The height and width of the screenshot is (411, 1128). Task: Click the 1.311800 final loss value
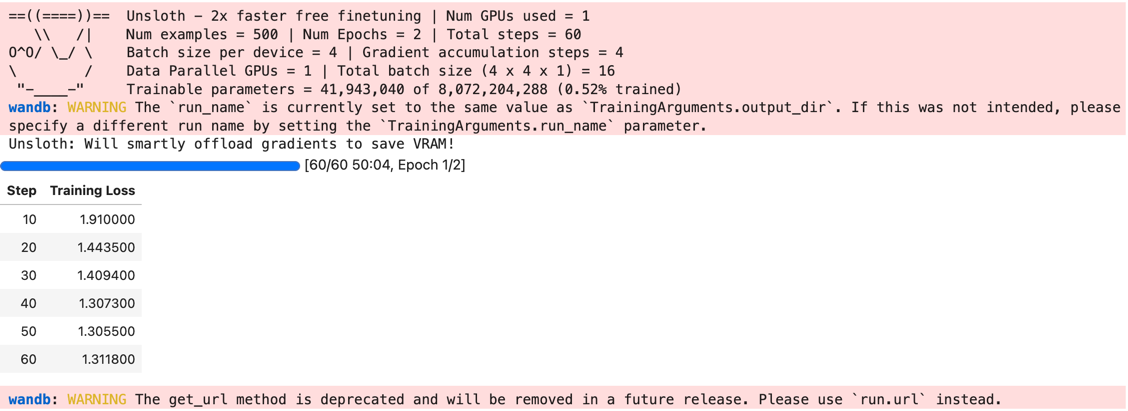click(108, 360)
